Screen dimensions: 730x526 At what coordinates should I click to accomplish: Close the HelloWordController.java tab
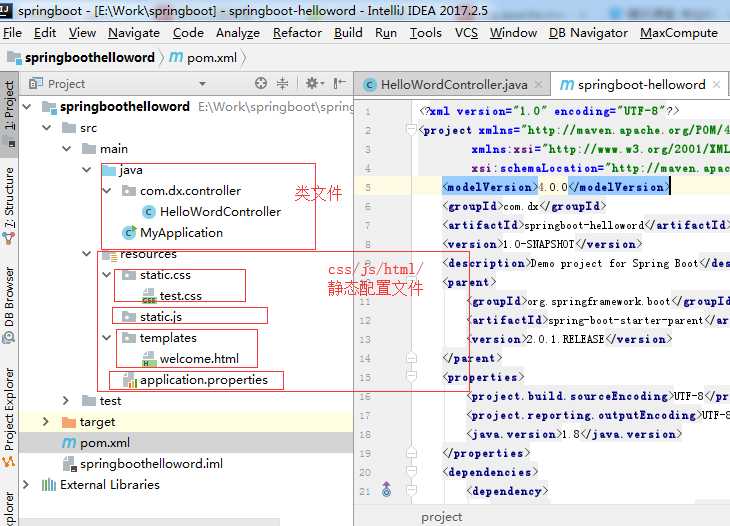(x=538, y=84)
